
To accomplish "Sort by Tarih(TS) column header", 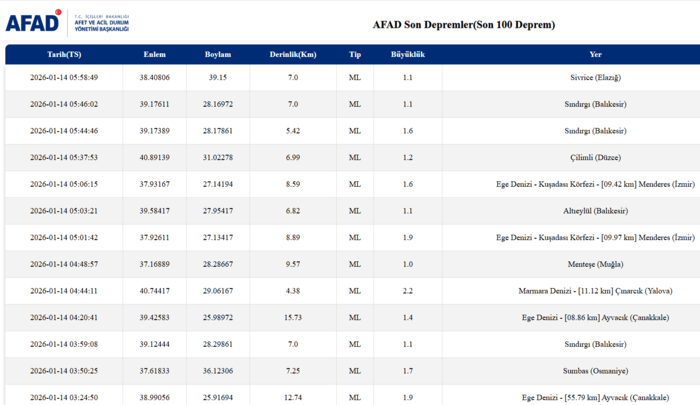I will [x=64, y=54].
